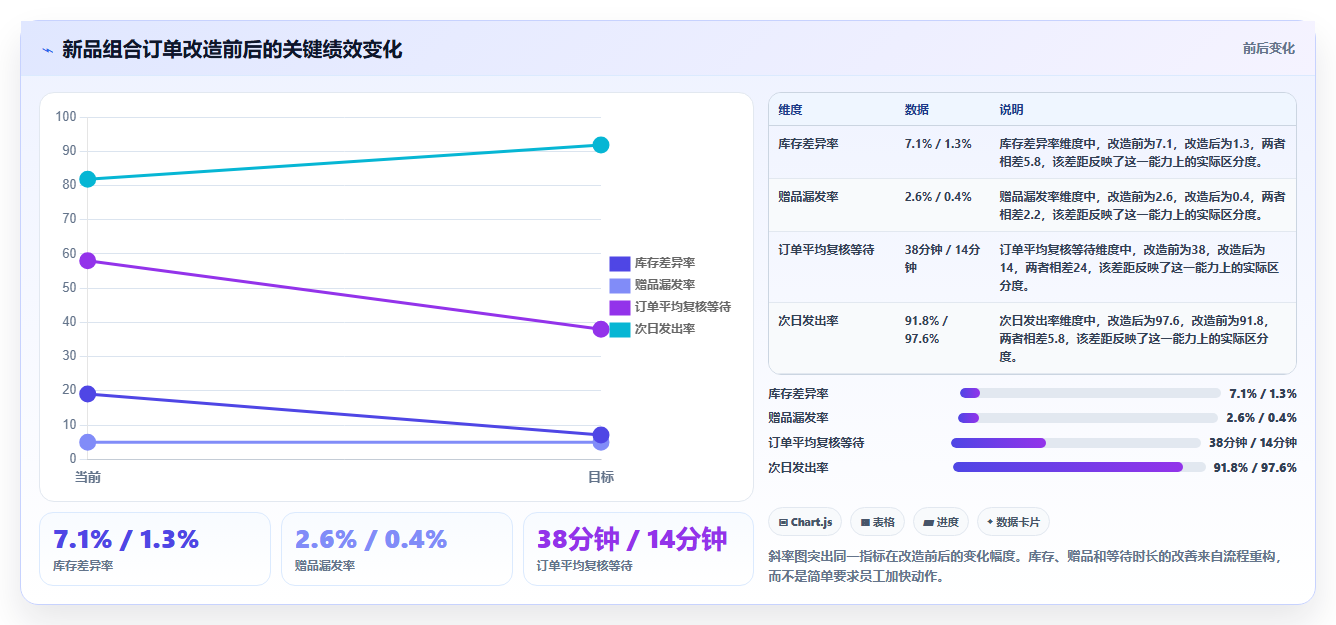Select the Chart.js chip
This screenshot has width=1336, height=625.
[x=806, y=522]
